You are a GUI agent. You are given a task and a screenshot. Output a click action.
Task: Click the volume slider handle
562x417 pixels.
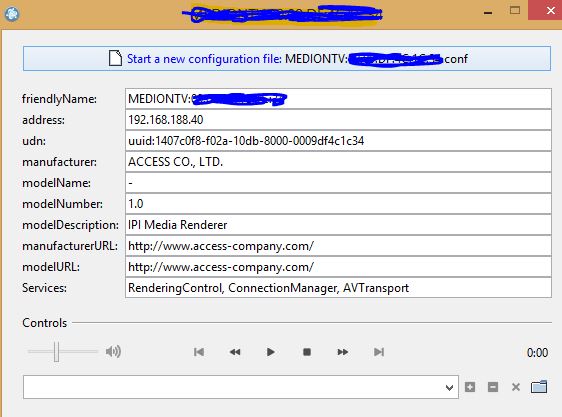(56, 352)
